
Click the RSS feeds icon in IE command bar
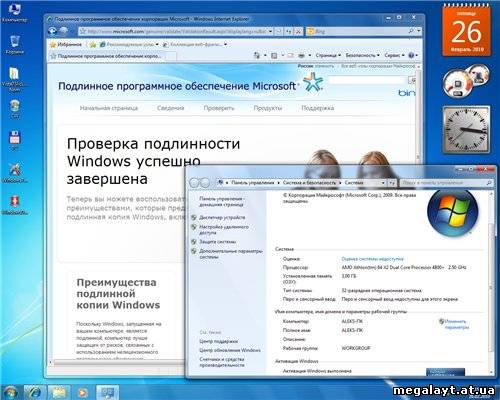[x=274, y=56]
